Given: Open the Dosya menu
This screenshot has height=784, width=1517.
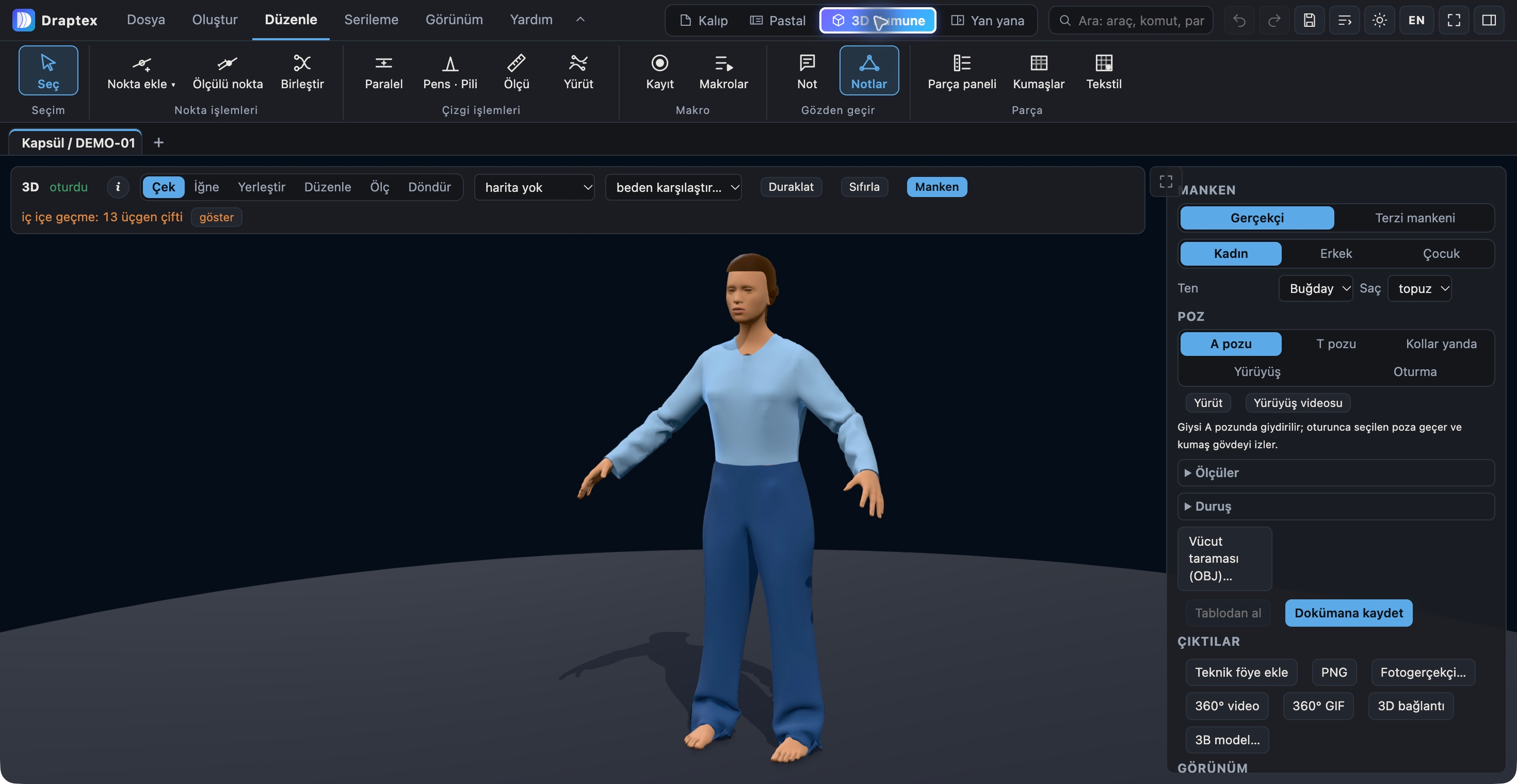Looking at the screenshot, I should [x=146, y=20].
